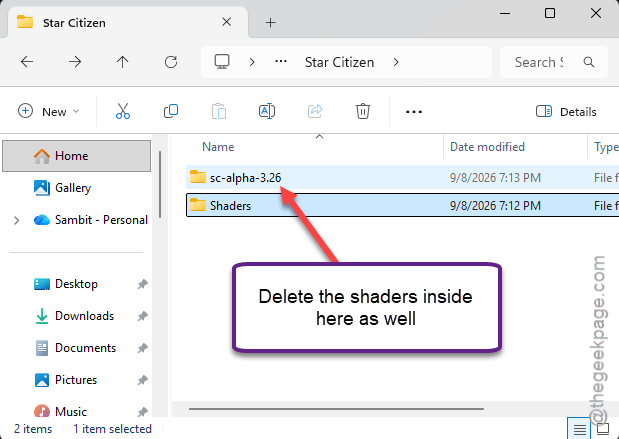The width and height of the screenshot is (619, 439).
Task: Expand the chevron after Star Citizen breadcrumb
Action: point(396,62)
